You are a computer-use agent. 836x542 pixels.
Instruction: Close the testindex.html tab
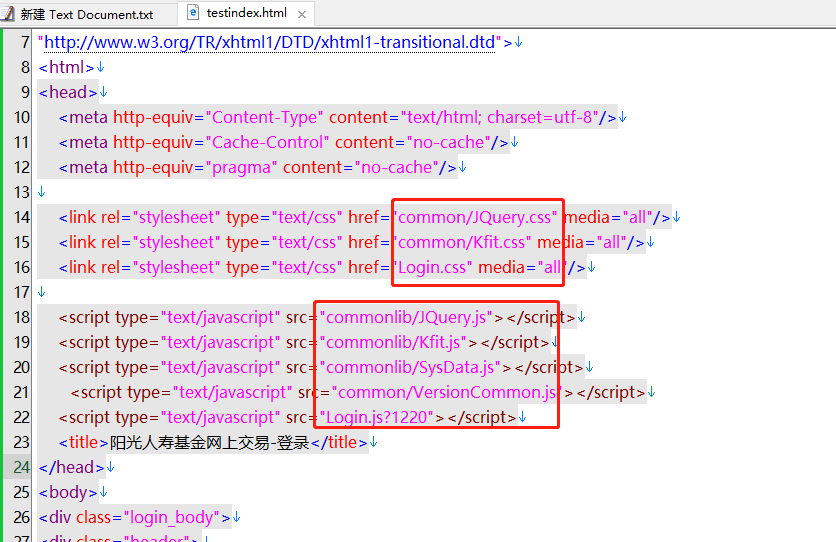(302, 15)
